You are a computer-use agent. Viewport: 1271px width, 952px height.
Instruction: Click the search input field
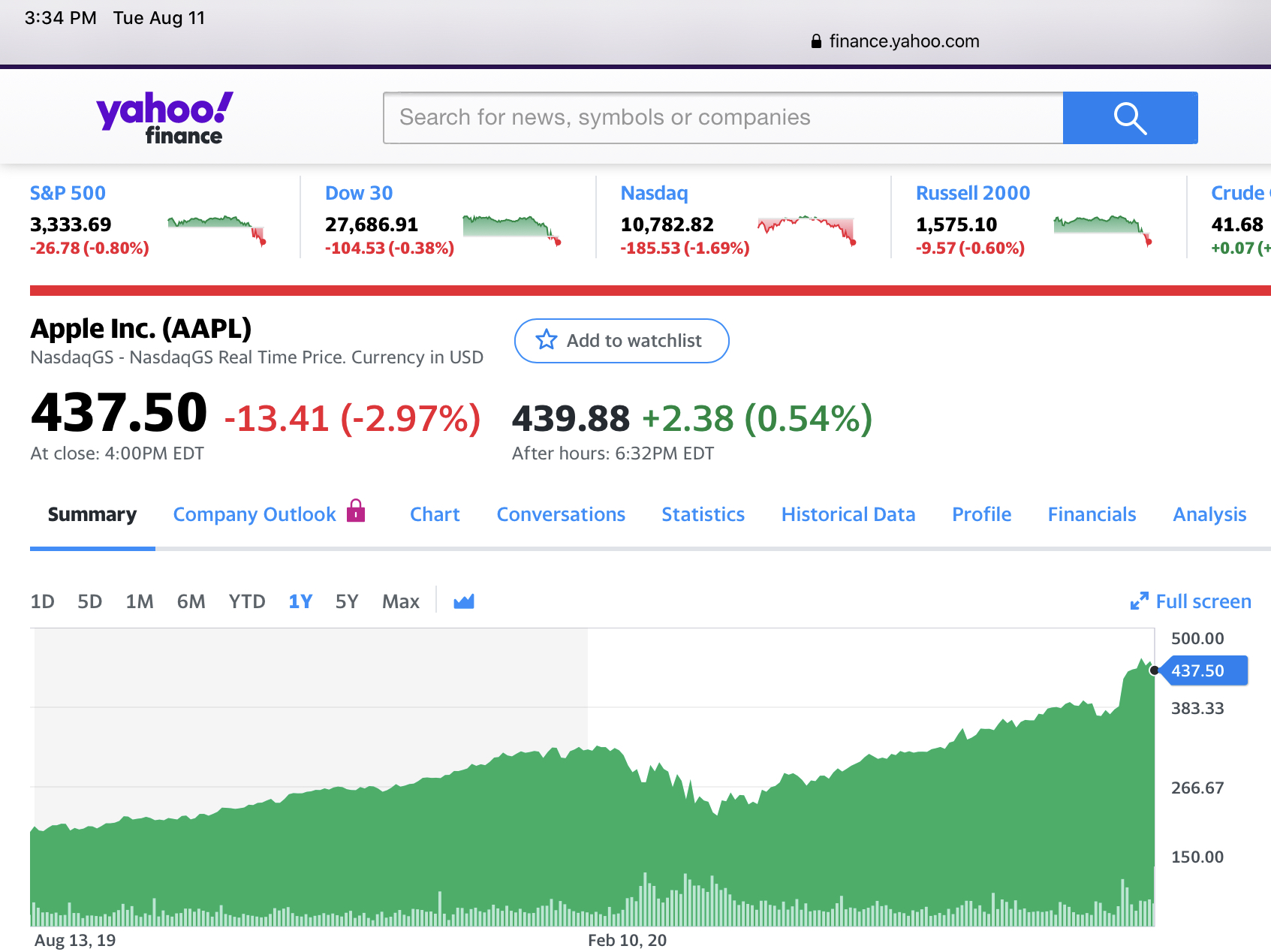click(723, 118)
